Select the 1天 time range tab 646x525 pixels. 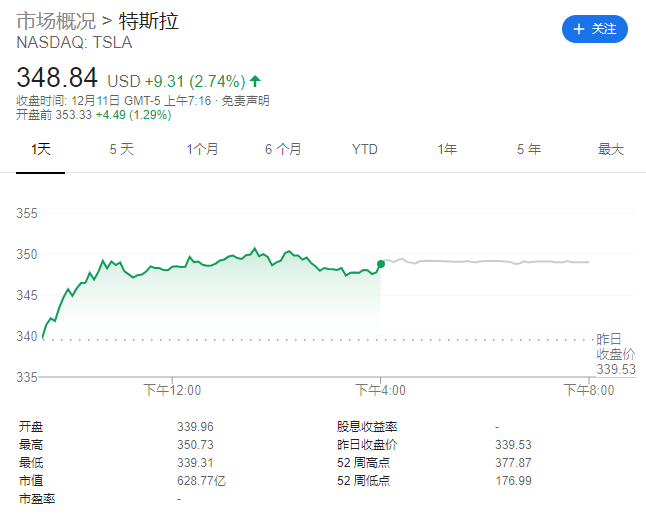[41, 149]
